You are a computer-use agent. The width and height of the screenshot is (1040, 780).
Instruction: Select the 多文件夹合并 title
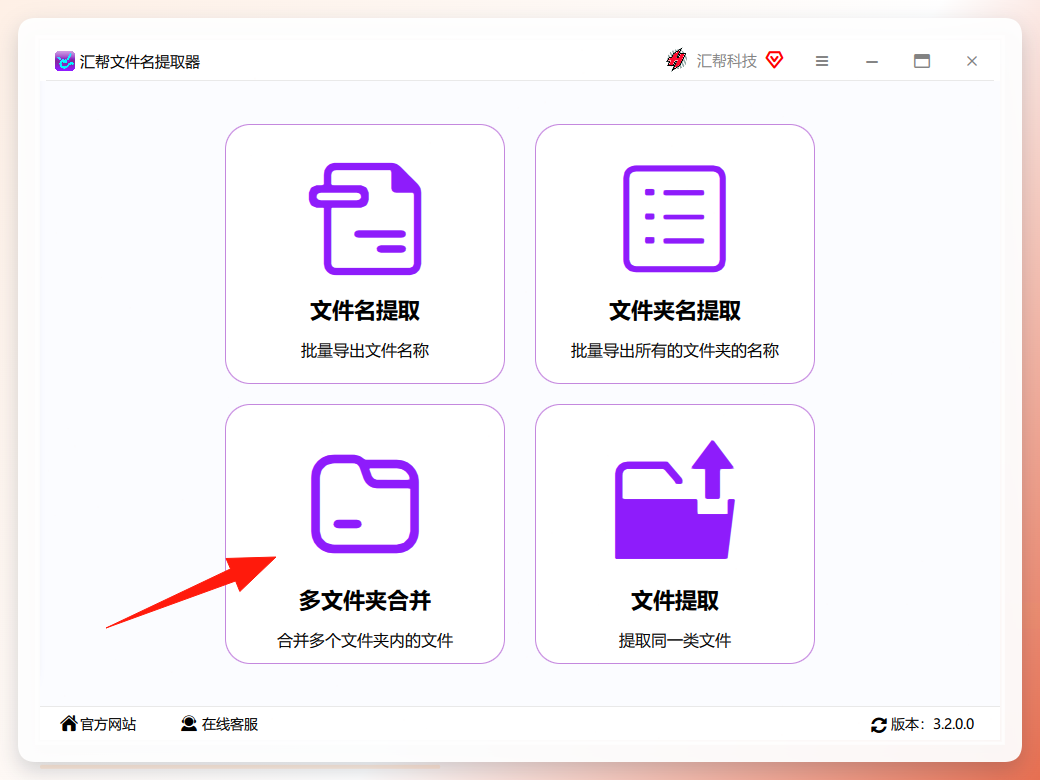(x=365, y=600)
